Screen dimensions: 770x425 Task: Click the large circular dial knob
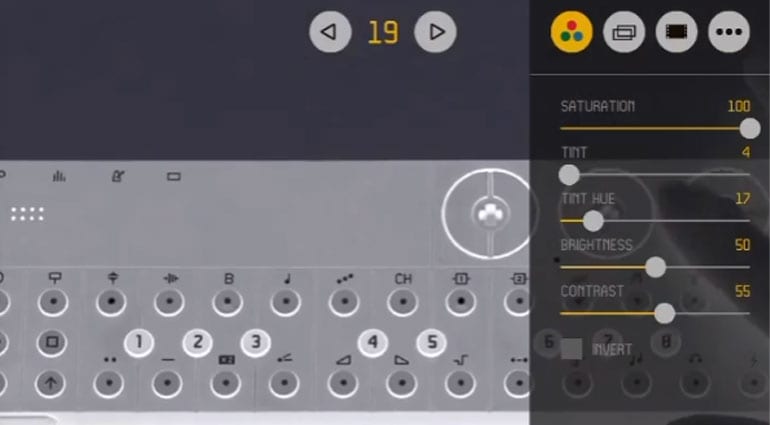click(490, 214)
